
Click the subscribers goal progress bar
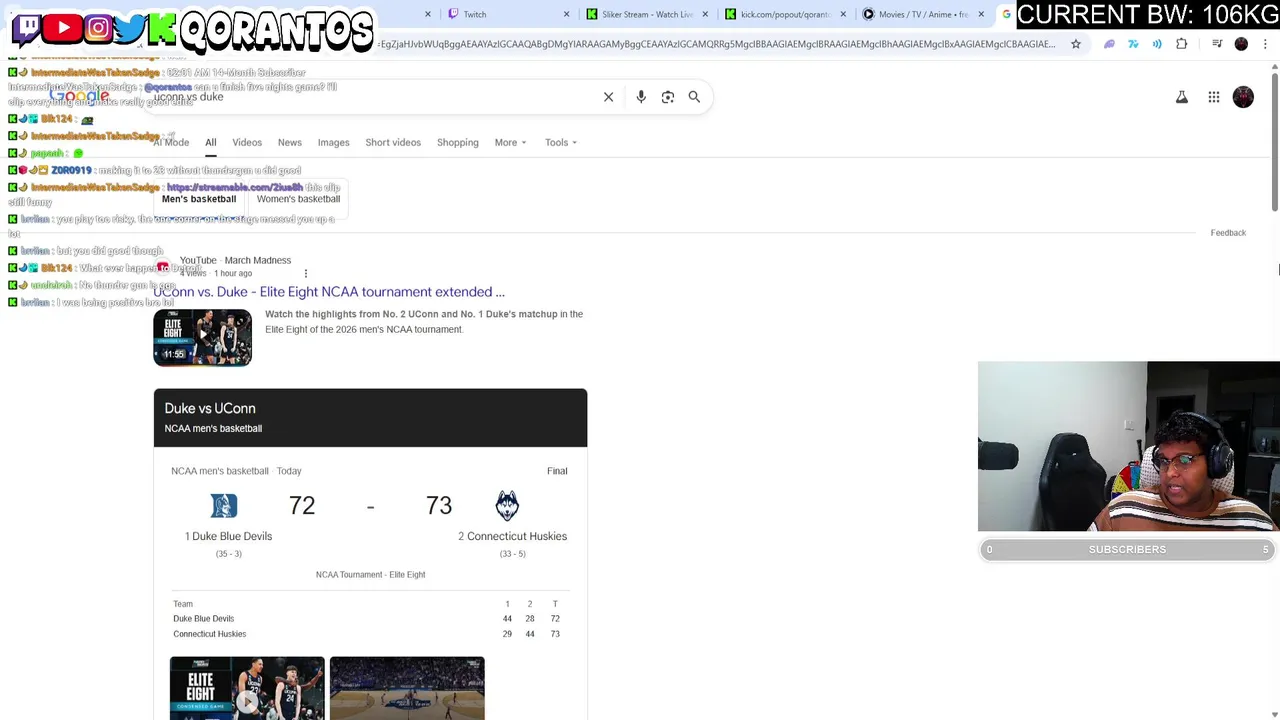pos(1127,550)
